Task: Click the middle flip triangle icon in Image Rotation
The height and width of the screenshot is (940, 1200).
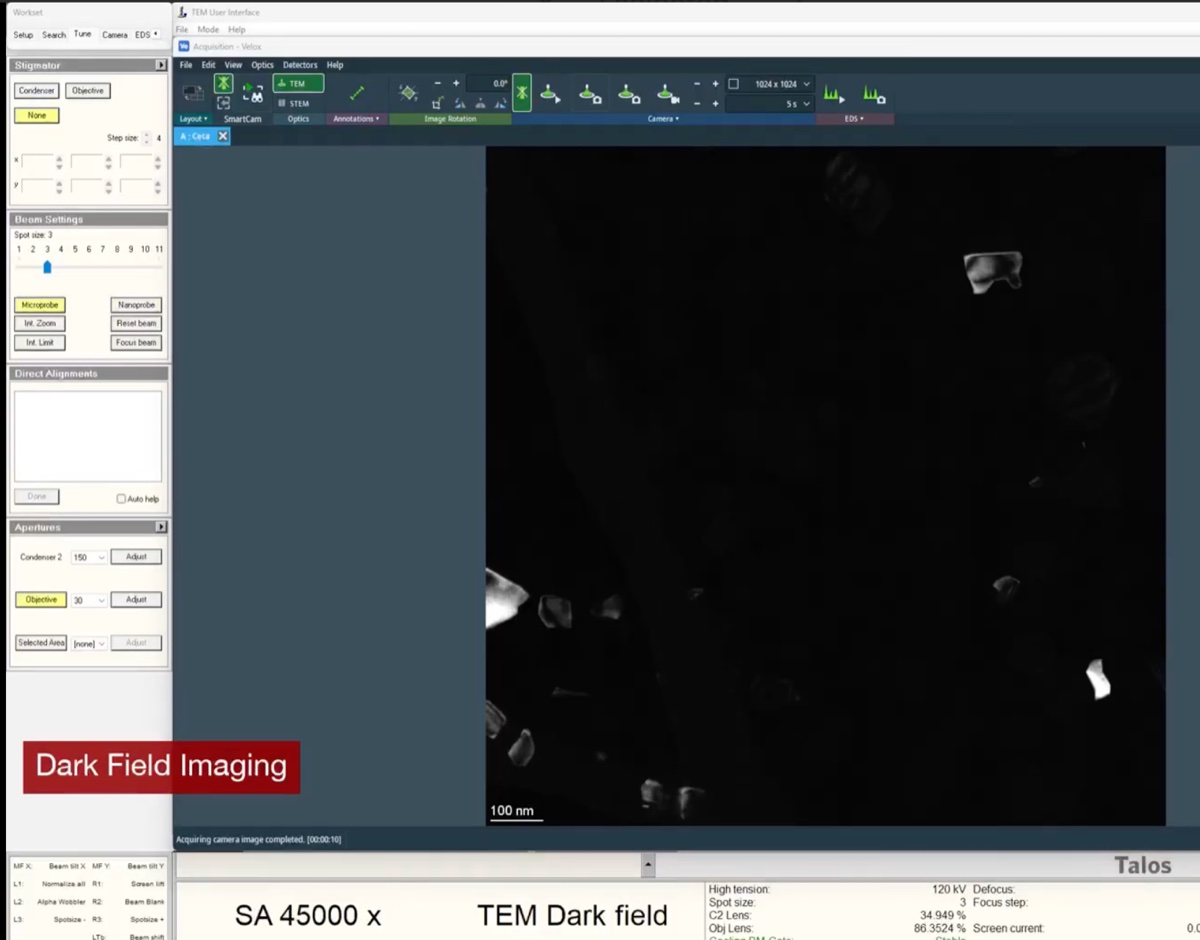Action: click(x=480, y=103)
